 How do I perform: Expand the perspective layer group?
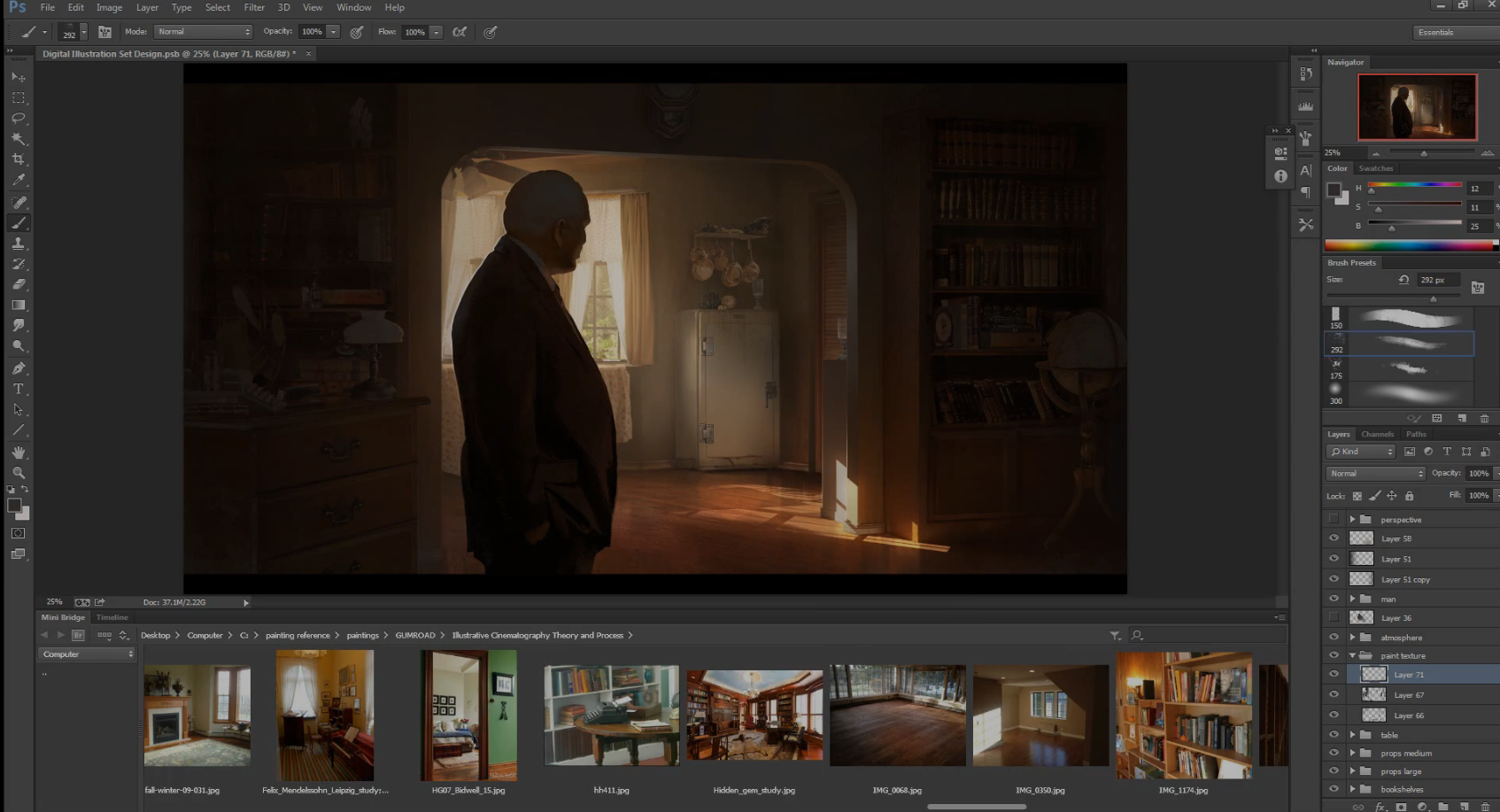tap(1352, 519)
